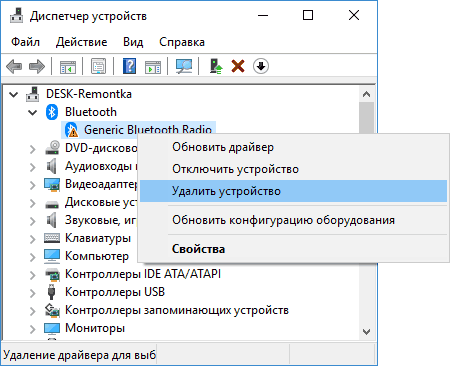The image size is (450, 366).
Task: Click the Forward arrow toolbar icon
Action: [x=37, y=66]
